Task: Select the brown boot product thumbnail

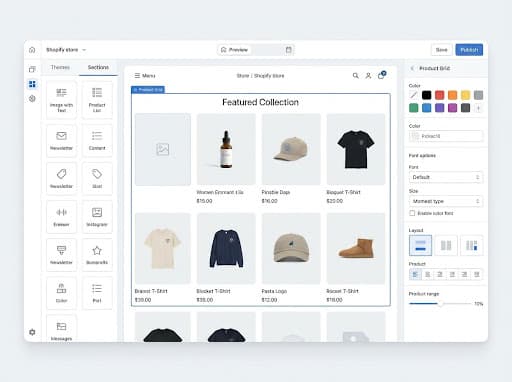Action: (356, 248)
